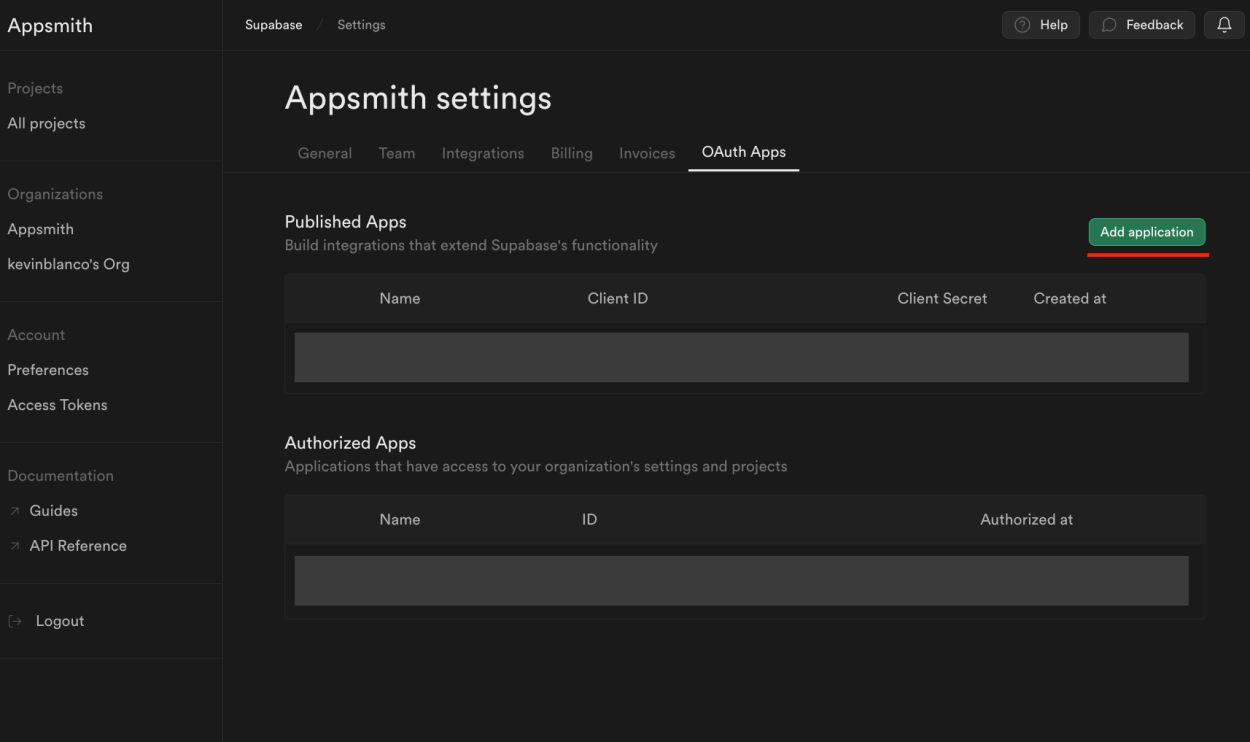Screen dimensions: 1250x742
Task: Select kevinblanco's Org organization
Action: pyautogui.click(x=68, y=263)
